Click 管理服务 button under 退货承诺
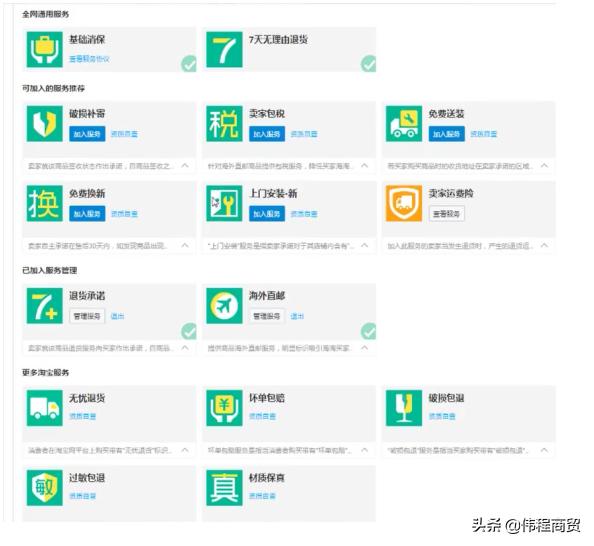Viewport: 594px width, 546px height. 87,316
